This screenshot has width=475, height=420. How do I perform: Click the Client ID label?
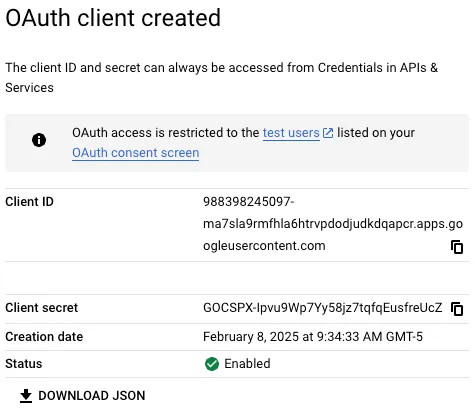(29, 202)
